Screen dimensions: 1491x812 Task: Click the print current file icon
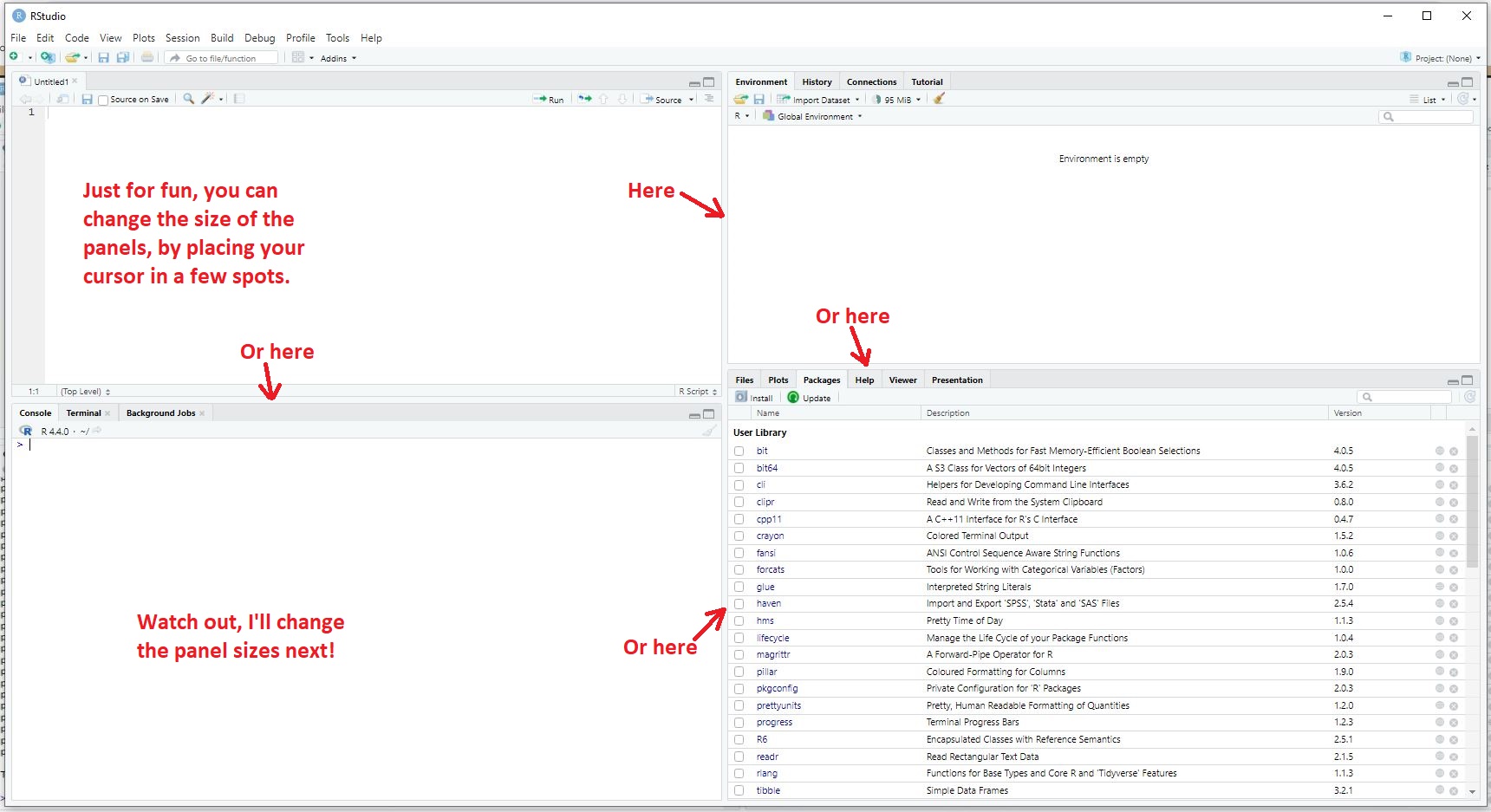(x=147, y=58)
